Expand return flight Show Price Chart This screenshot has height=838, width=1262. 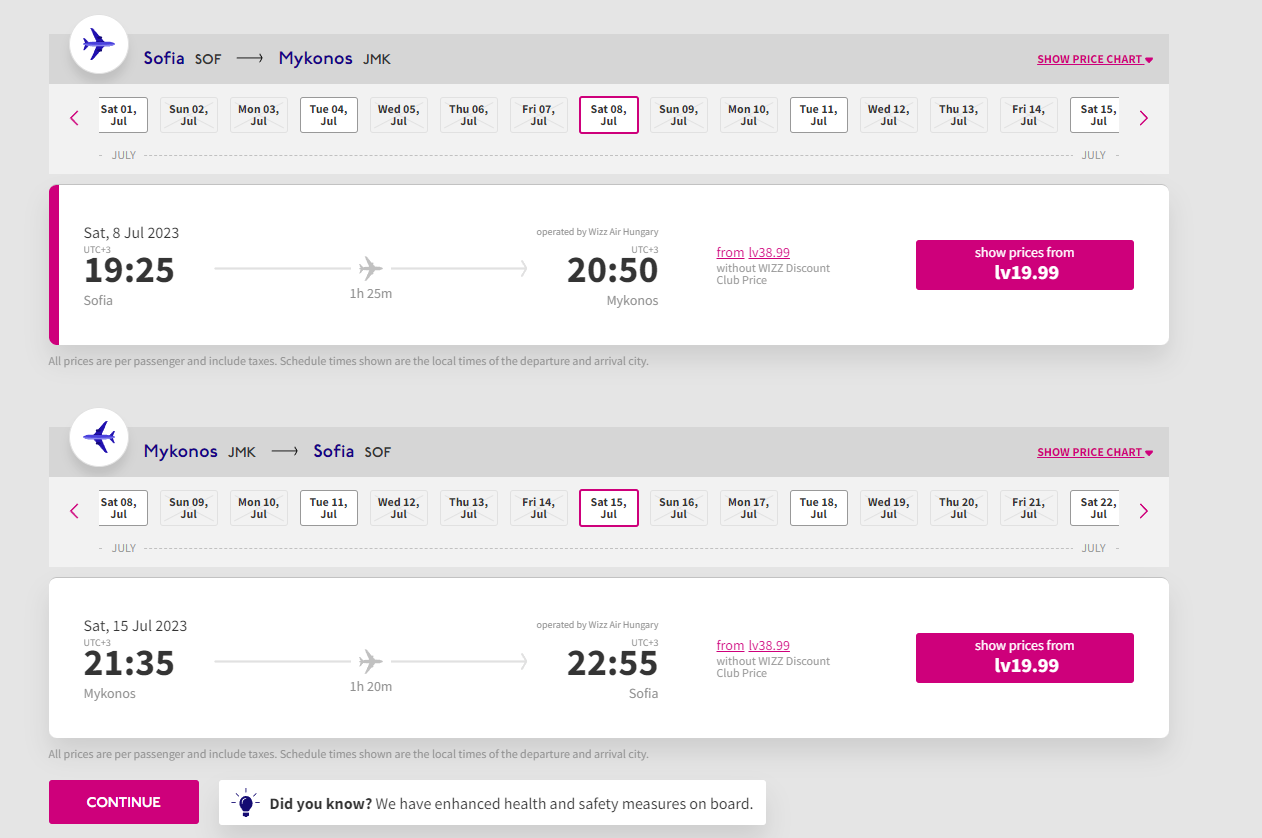pos(1095,452)
